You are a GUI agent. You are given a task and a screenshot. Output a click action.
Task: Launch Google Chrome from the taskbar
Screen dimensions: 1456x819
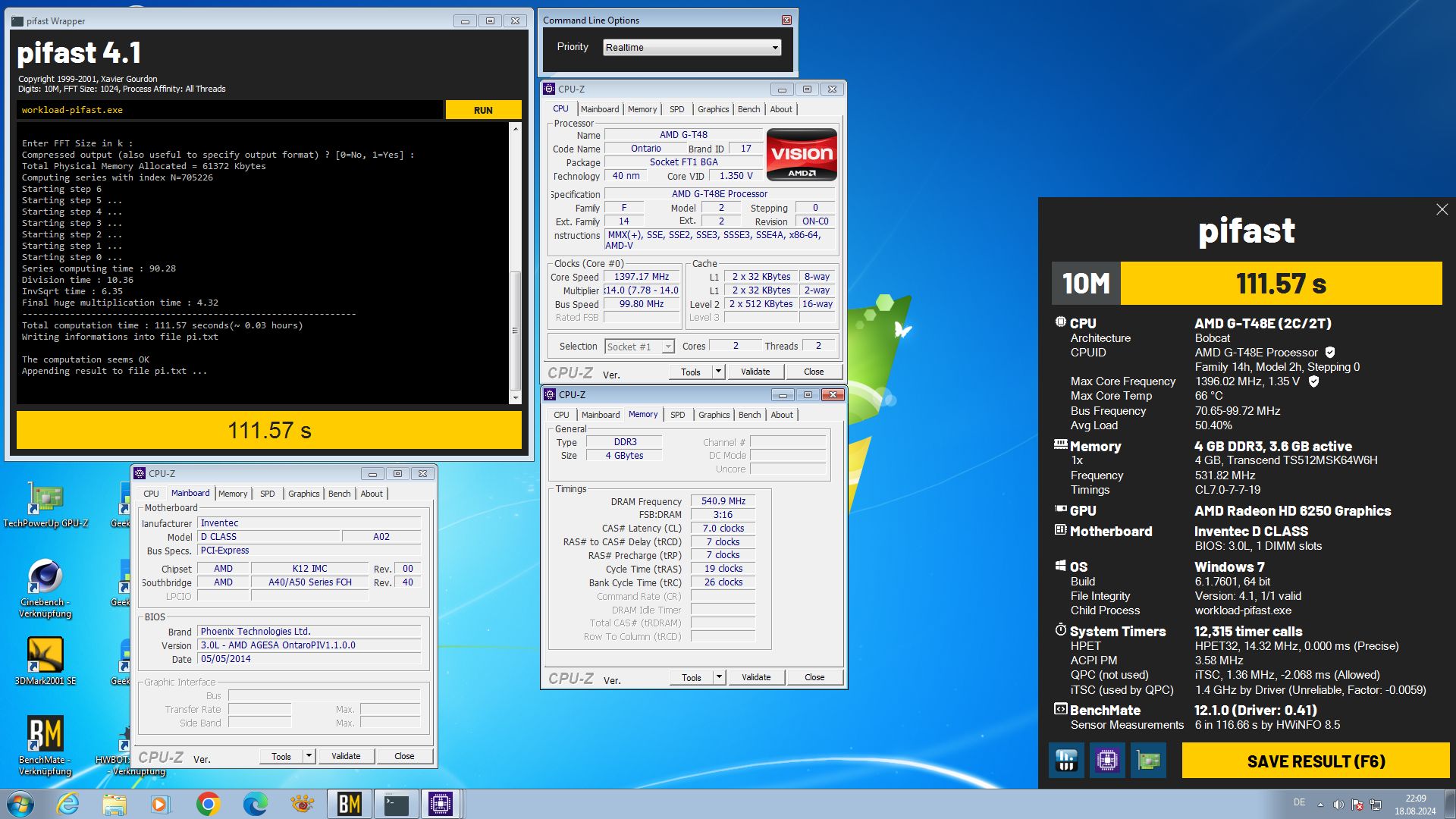click(x=208, y=804)
